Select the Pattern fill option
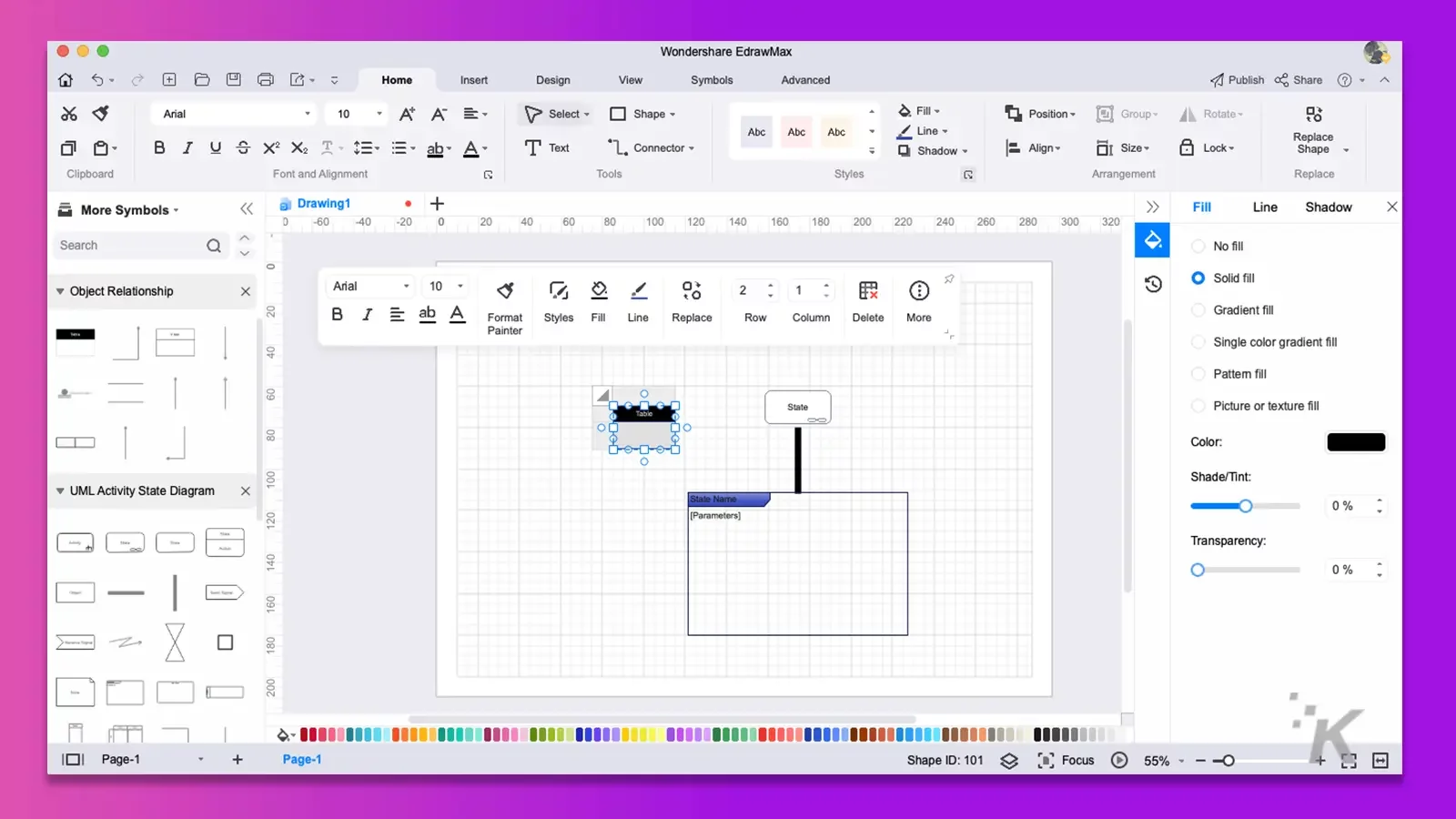Viewport: 1456px width, 819px height. click(1228, 374)
